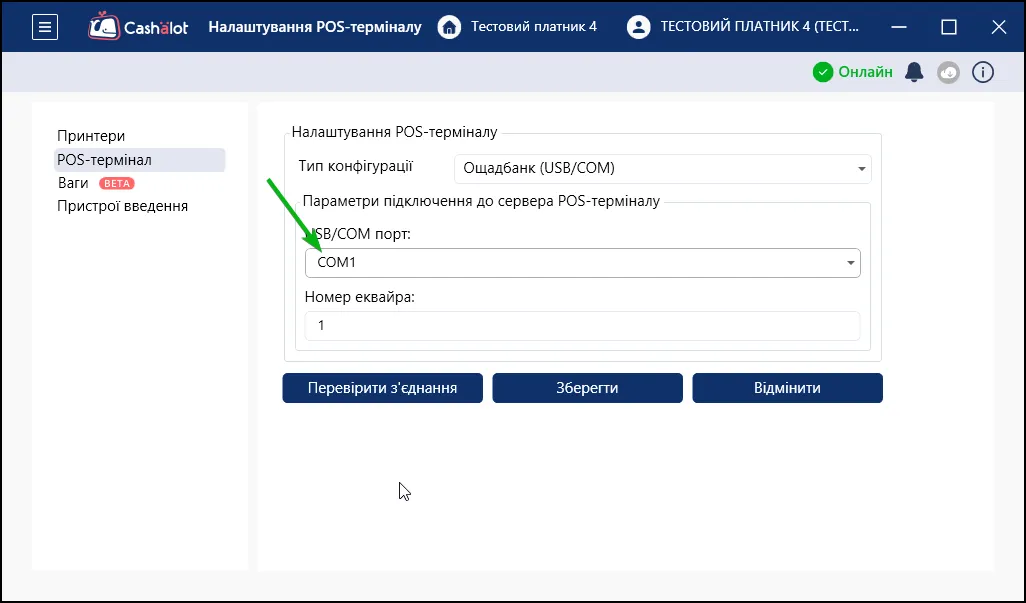Minimize the Cashalot window
The height and width of the screenshot is (603, 1026).
click(899, 27)
